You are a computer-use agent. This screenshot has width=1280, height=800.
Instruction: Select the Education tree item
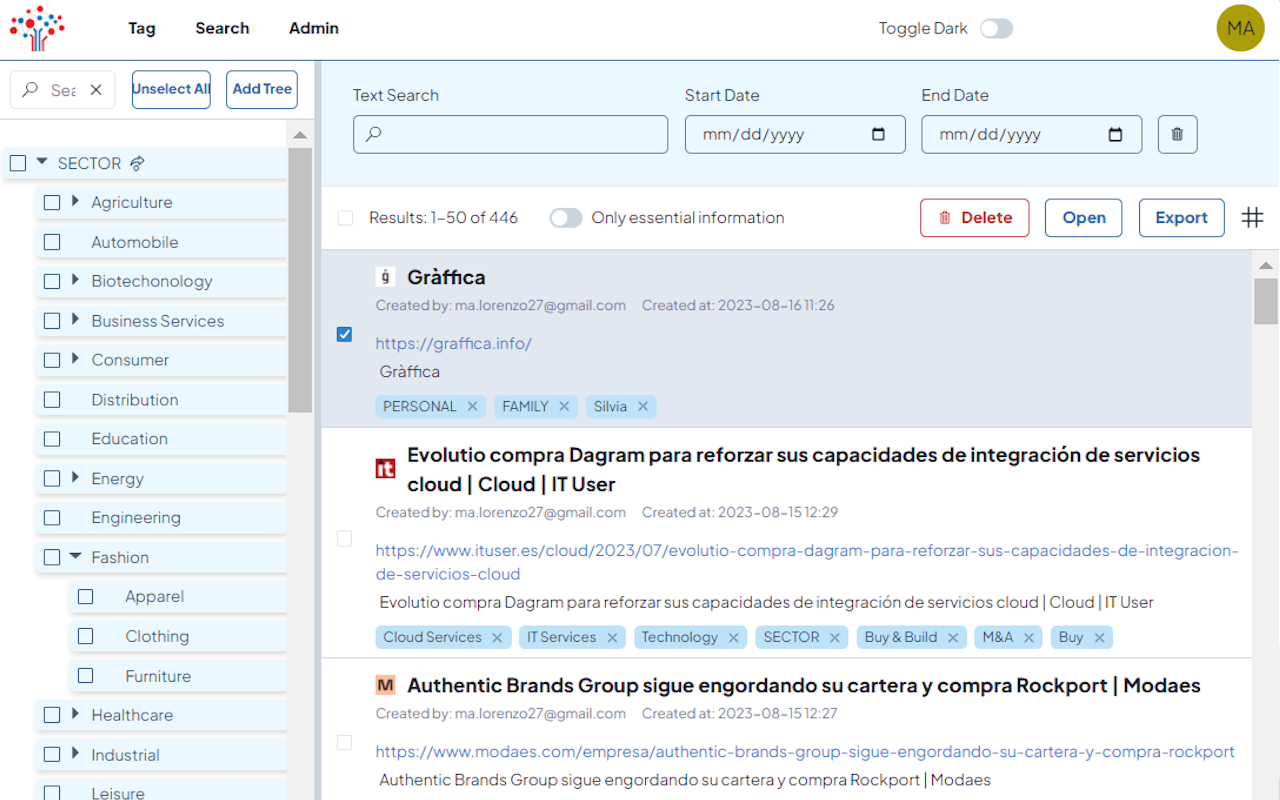(161, 439)
